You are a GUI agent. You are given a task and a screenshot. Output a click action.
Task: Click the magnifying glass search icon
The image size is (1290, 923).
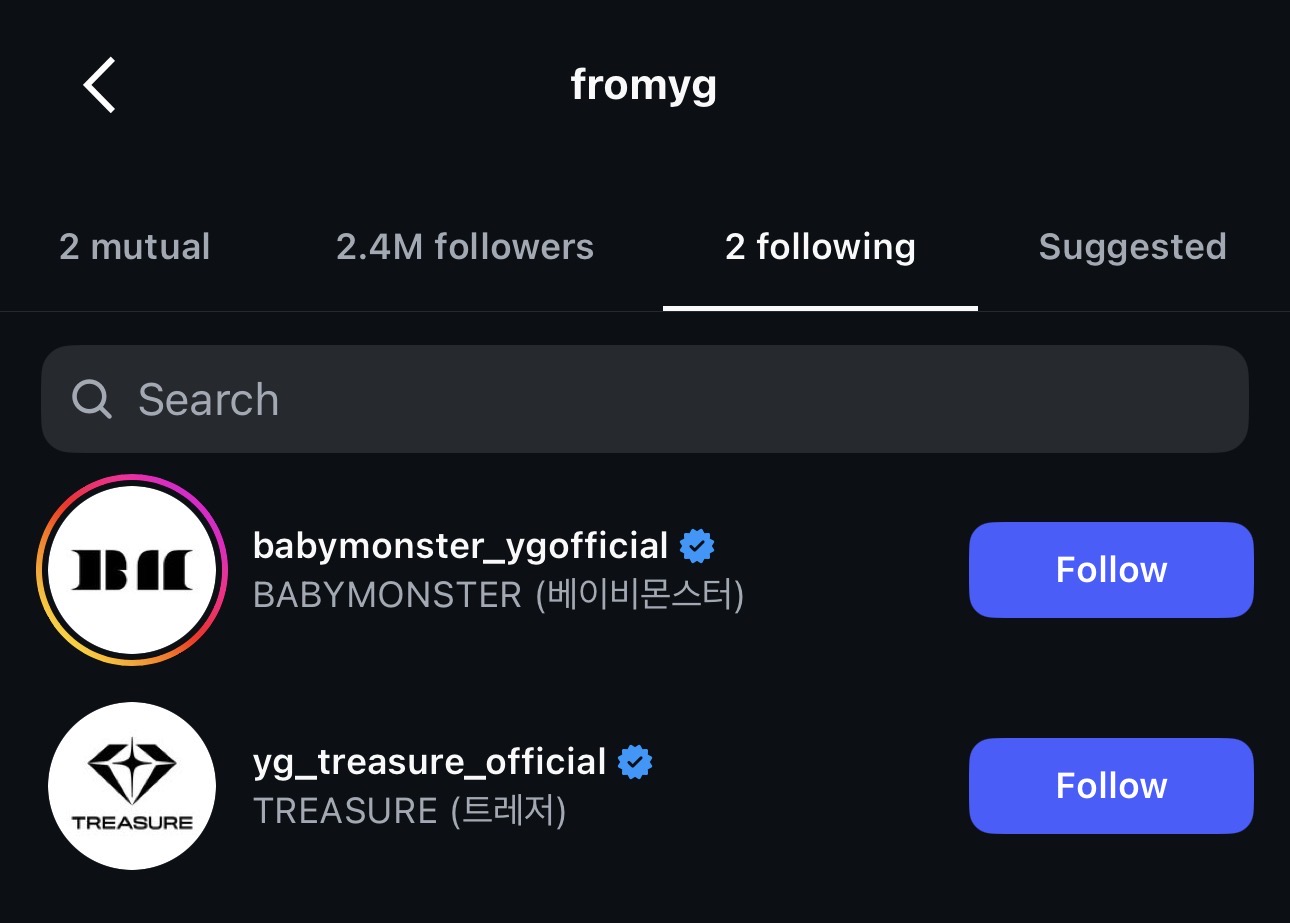click(x=92, y=399)
